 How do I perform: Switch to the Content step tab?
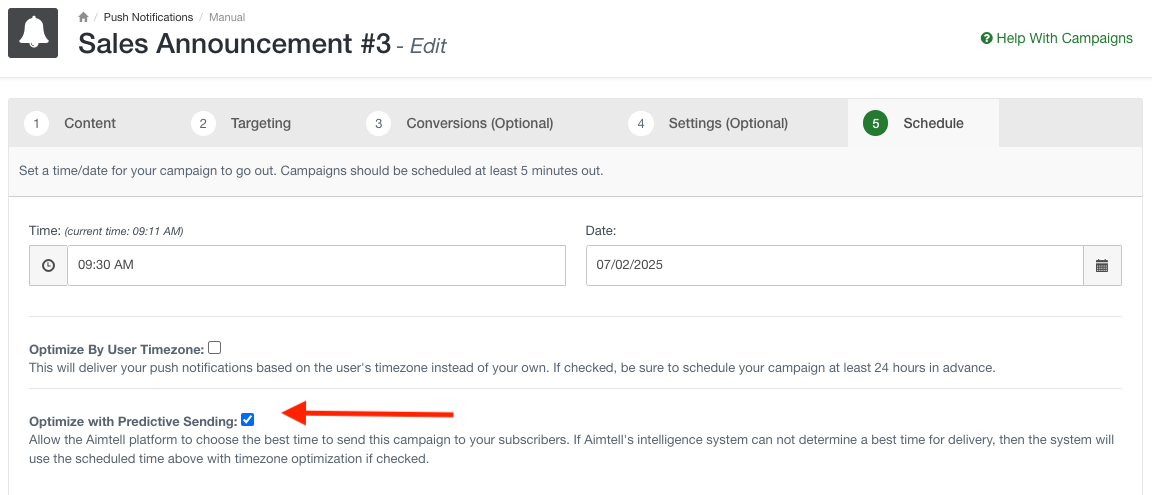point(89,124)
